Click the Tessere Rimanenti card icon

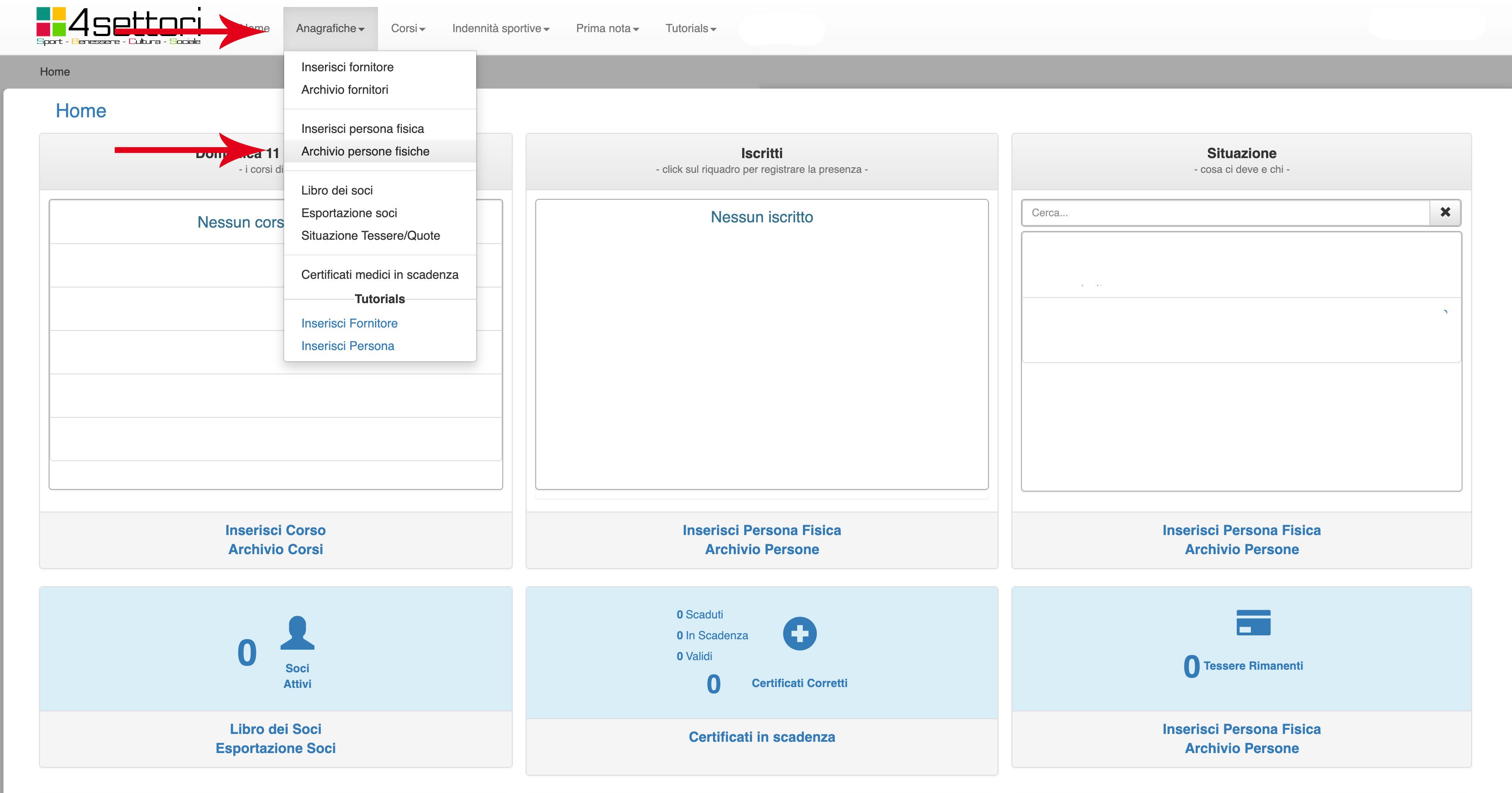pos(1253,622)
